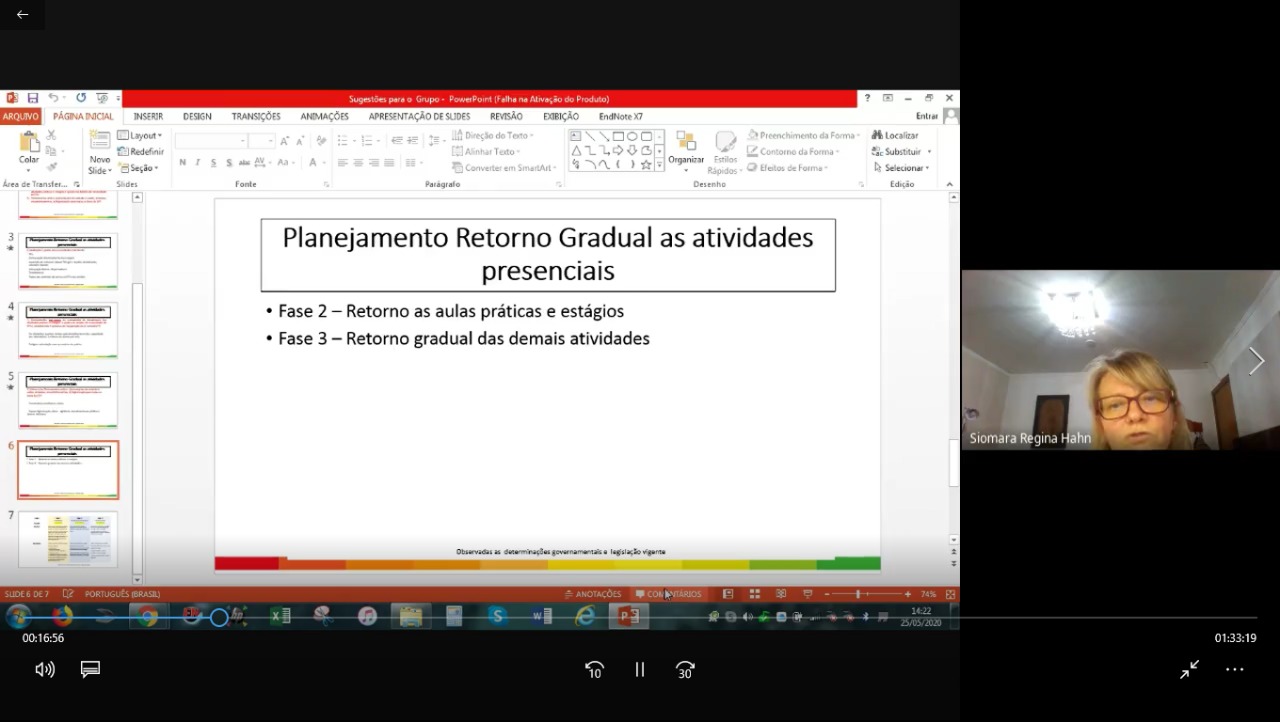Screen dimensions: 1280x722
Task: Click Localizar find button
Action: pyautogui.click(x=895, y=135)
